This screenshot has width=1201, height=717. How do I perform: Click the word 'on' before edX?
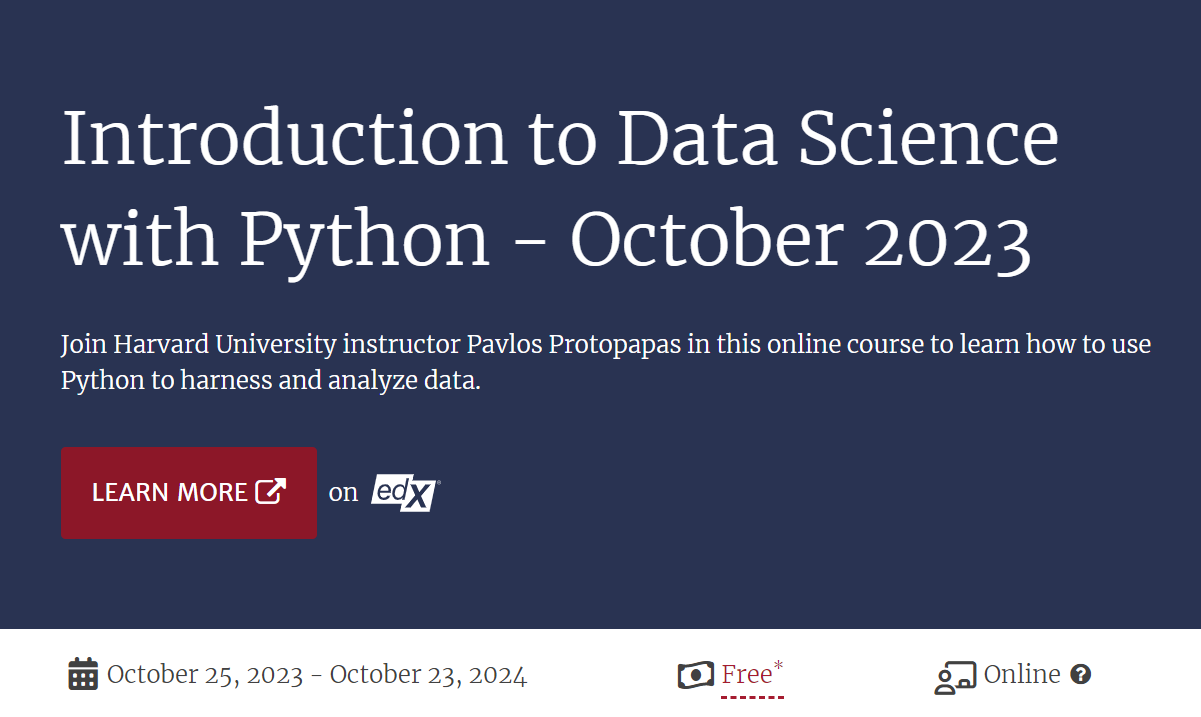[343, 492]
